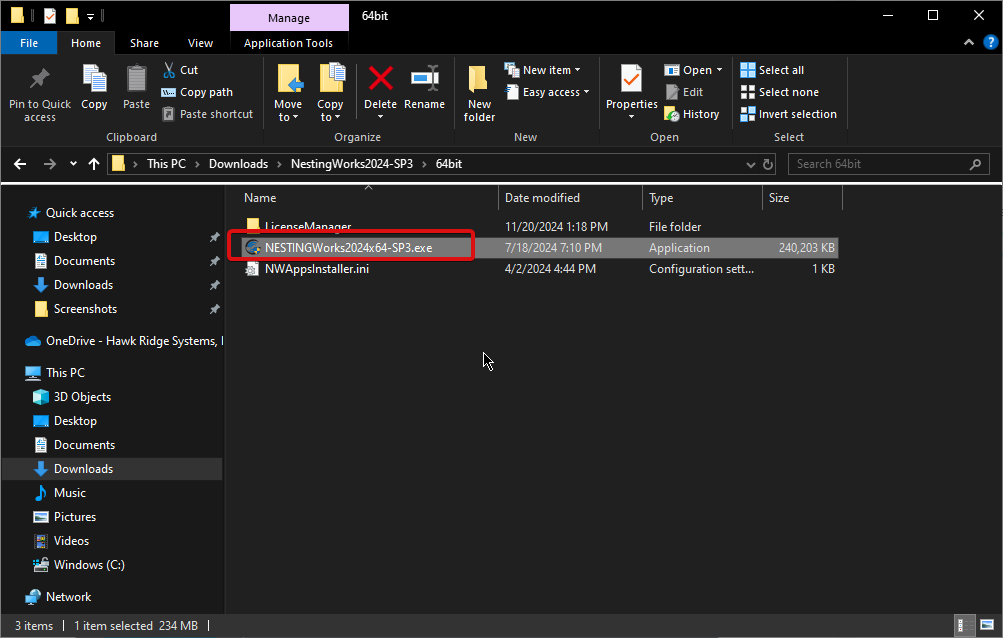Open Documents under Quick access
Viewport: 1003px width, 638px height.
84,260
